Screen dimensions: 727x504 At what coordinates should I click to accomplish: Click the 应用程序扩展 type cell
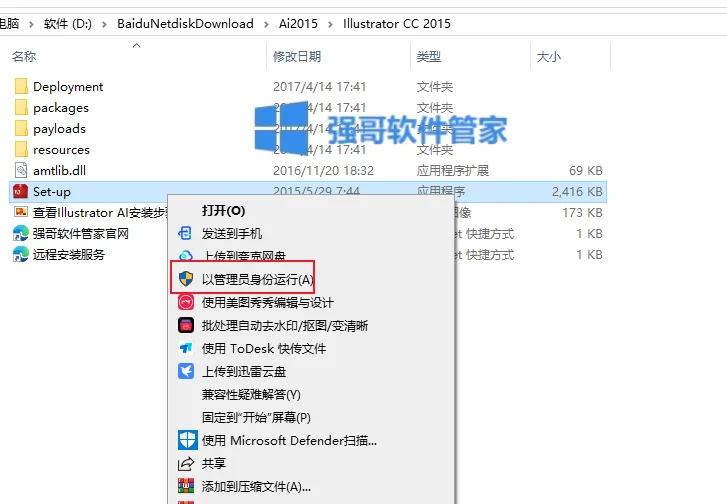tap(453, 171)
